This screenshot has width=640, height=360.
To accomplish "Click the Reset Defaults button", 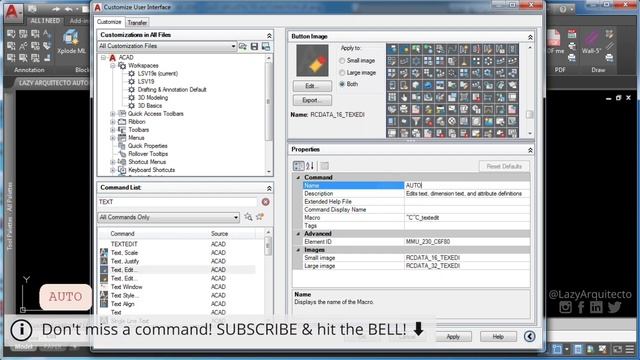I will (x=504, y=166).
